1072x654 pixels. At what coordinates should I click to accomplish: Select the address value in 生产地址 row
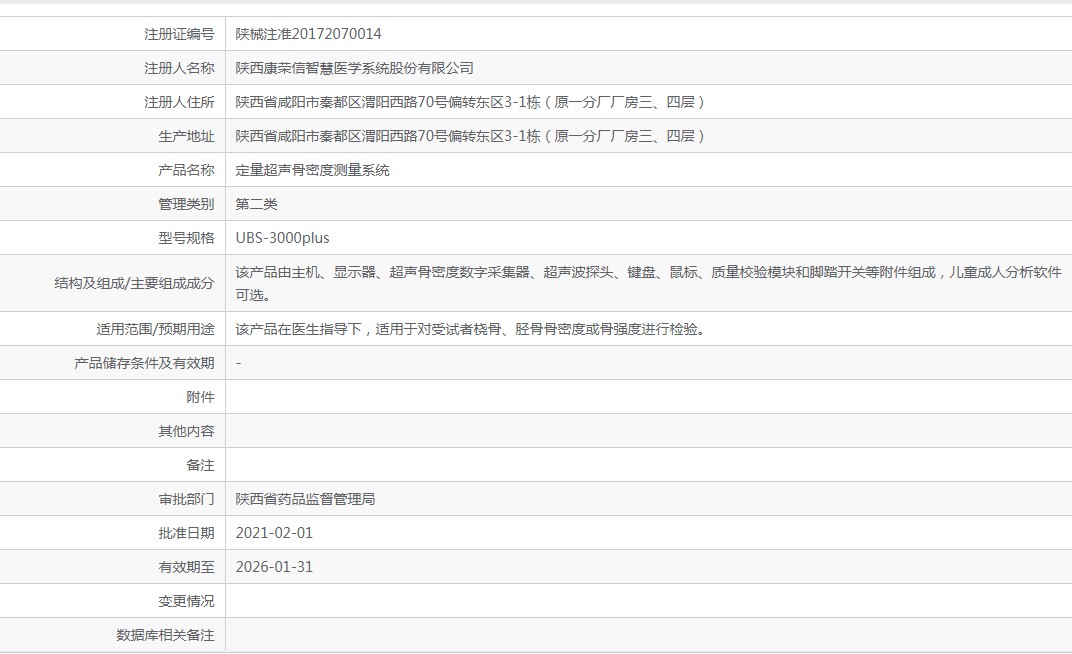point(470,136)
